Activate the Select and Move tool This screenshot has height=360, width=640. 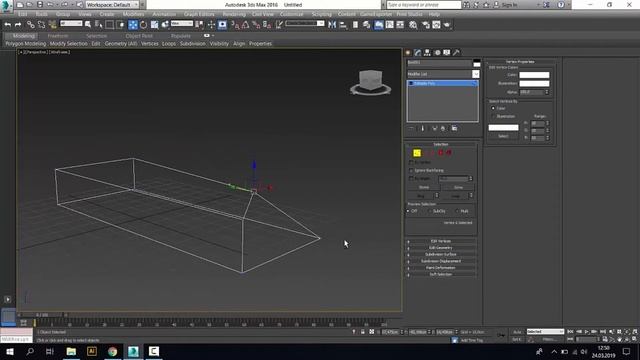[x=133, y=25]
